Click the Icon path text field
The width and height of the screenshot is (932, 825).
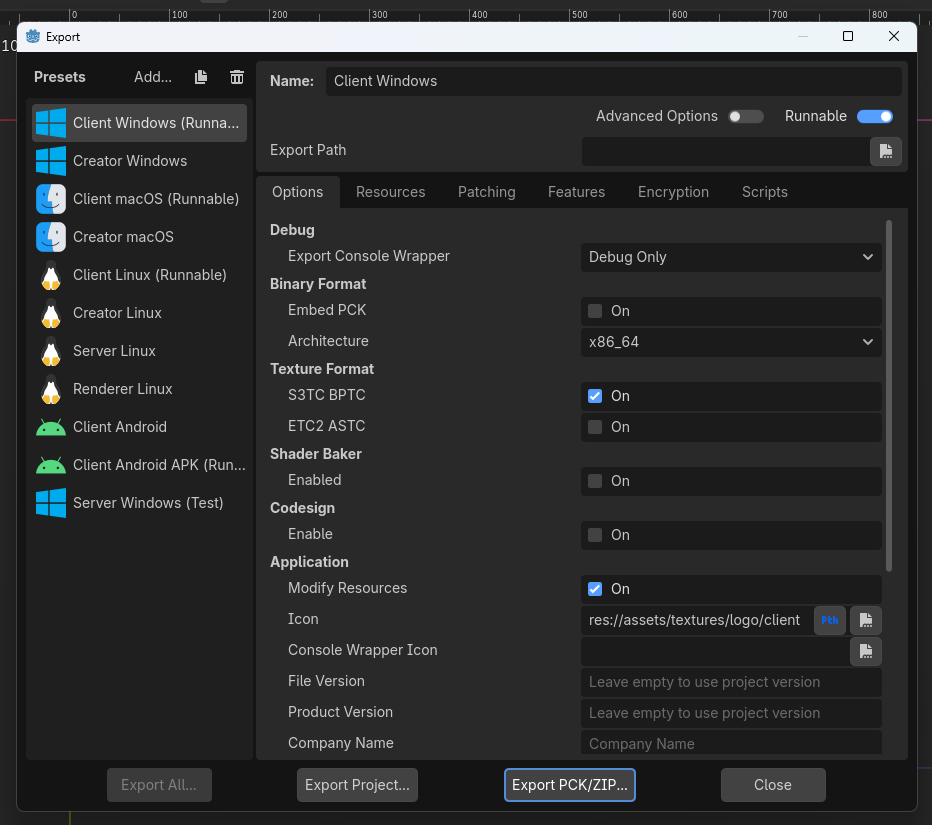tap(697, 620)
